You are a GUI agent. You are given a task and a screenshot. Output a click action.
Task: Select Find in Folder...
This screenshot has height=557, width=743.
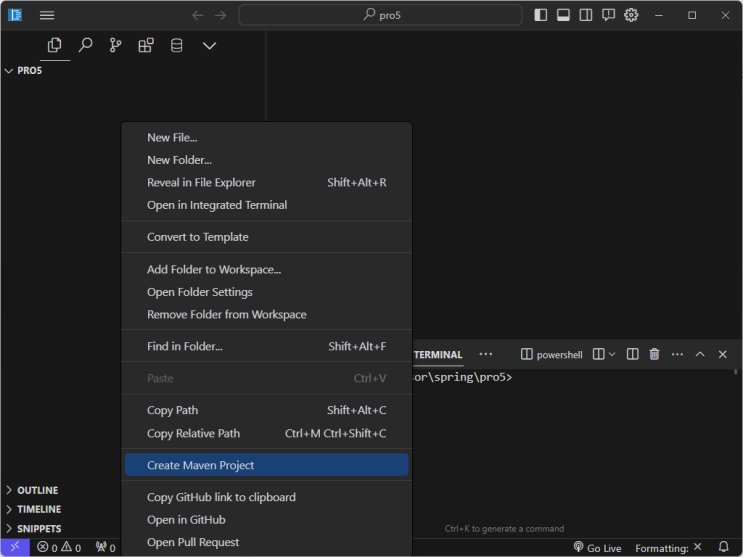pos(267,347)
